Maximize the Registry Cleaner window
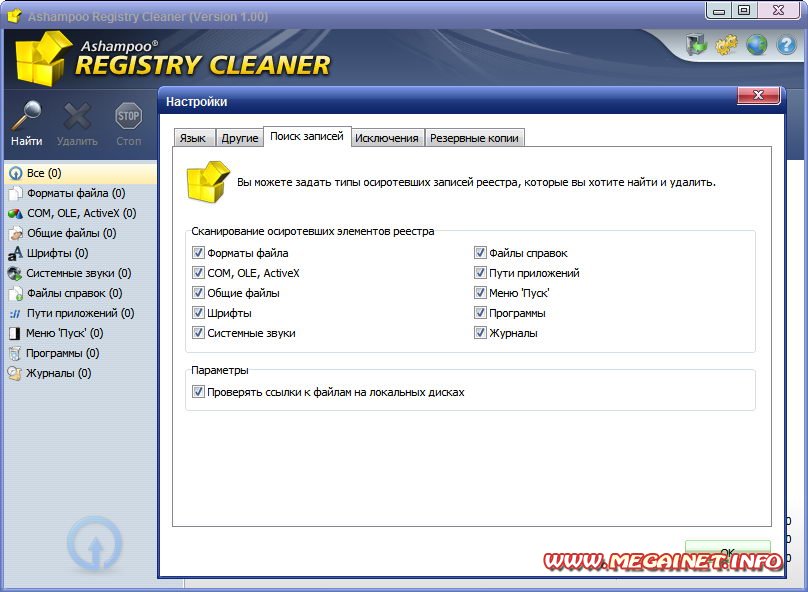The image size is (808, 592). click(x=744, y=10)
